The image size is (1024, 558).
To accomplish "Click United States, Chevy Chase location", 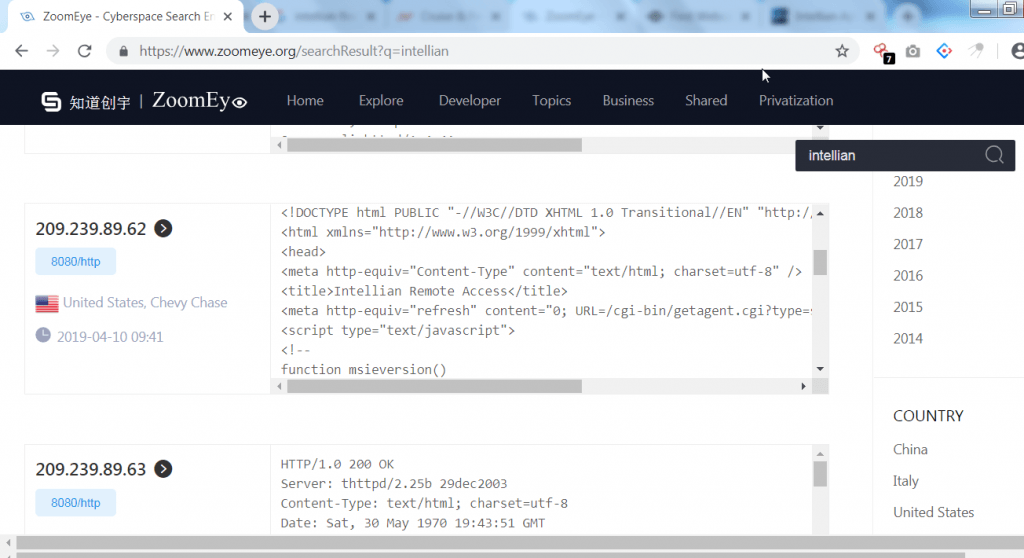I will 145,303.
